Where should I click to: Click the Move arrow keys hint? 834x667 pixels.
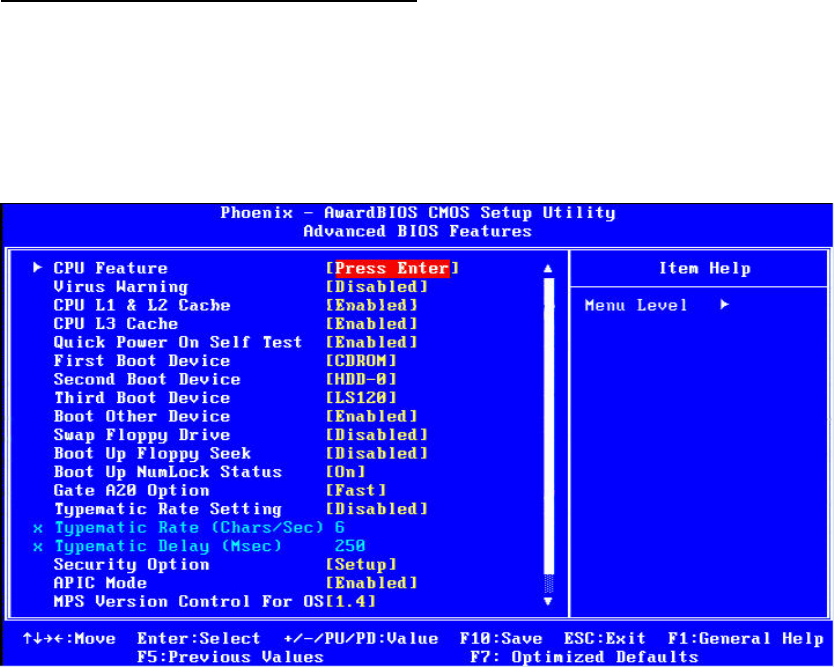[69, 638]
